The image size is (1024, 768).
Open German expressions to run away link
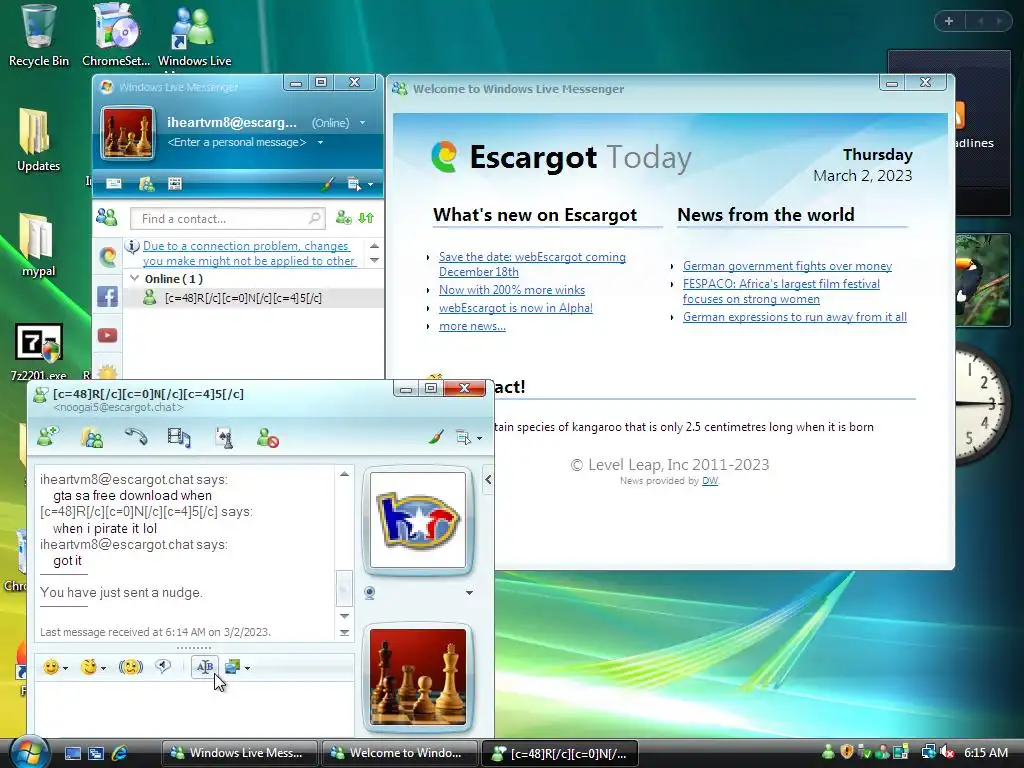tap(795, 317)
